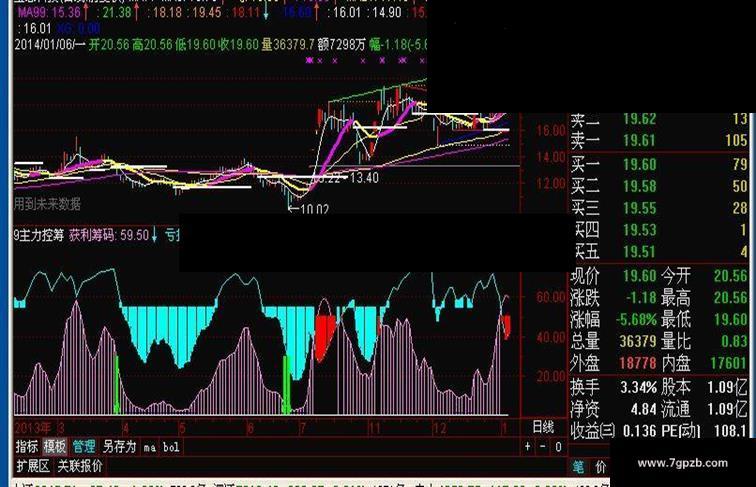Click the 13.40 price marker on chart
Viewport: 756px width, 487px height.
tap(364, 178)
